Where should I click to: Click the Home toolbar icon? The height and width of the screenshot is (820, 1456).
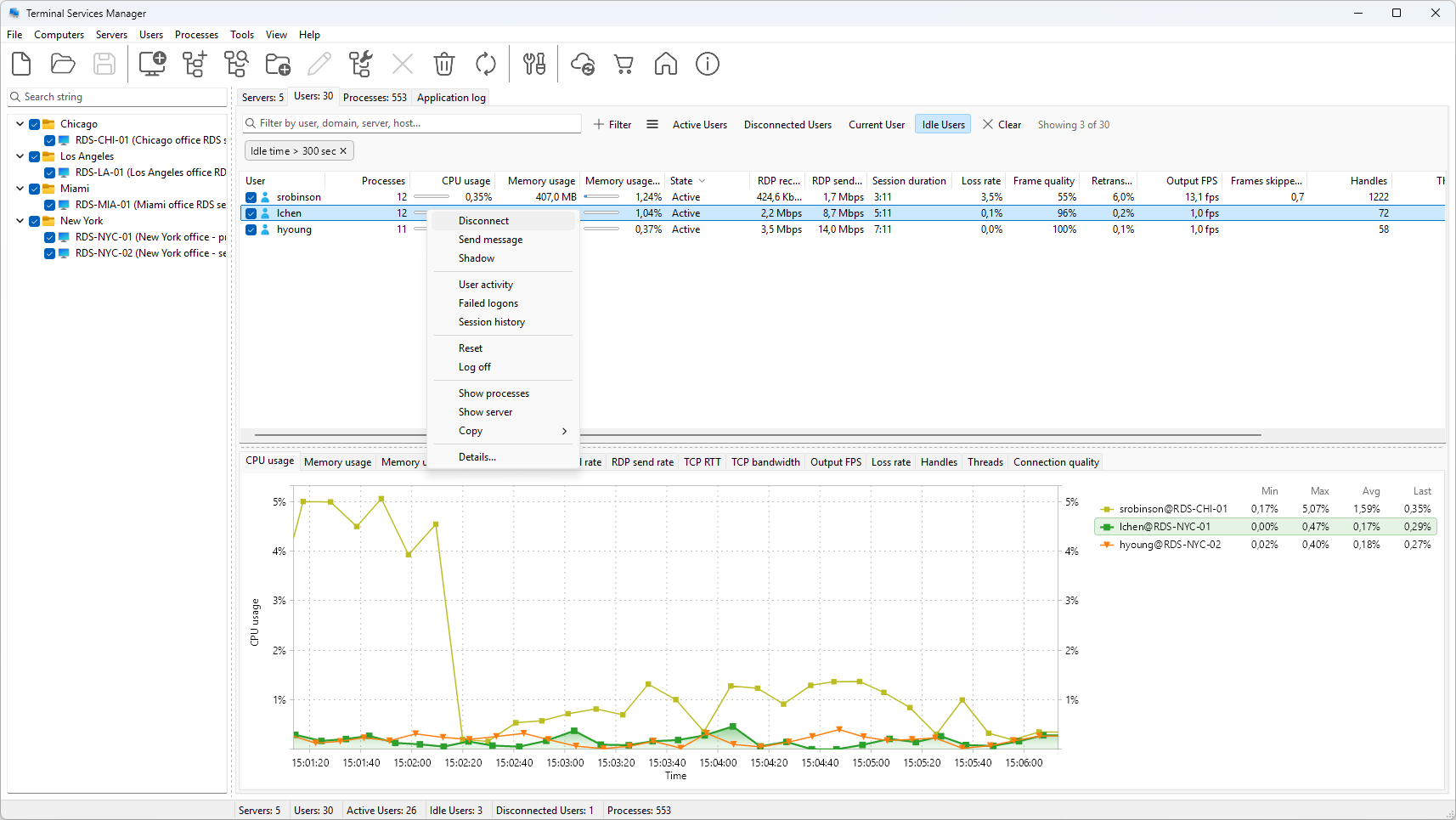(x=666, y=64)
